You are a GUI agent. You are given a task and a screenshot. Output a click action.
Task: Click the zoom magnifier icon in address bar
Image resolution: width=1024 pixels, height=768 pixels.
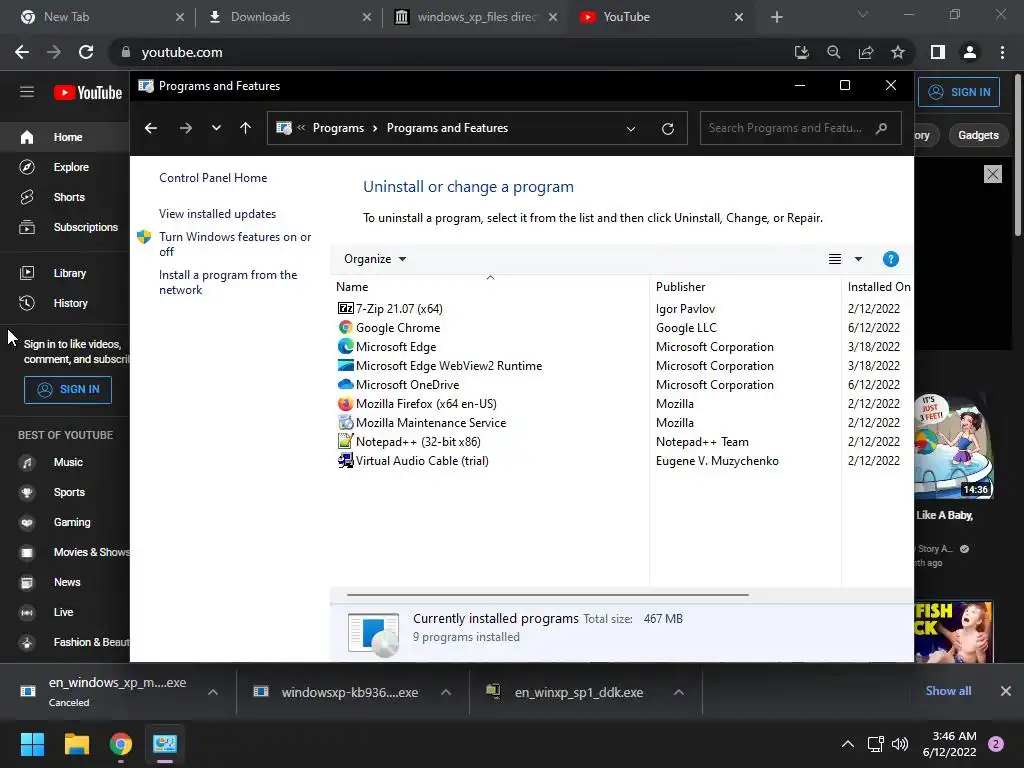833,52
